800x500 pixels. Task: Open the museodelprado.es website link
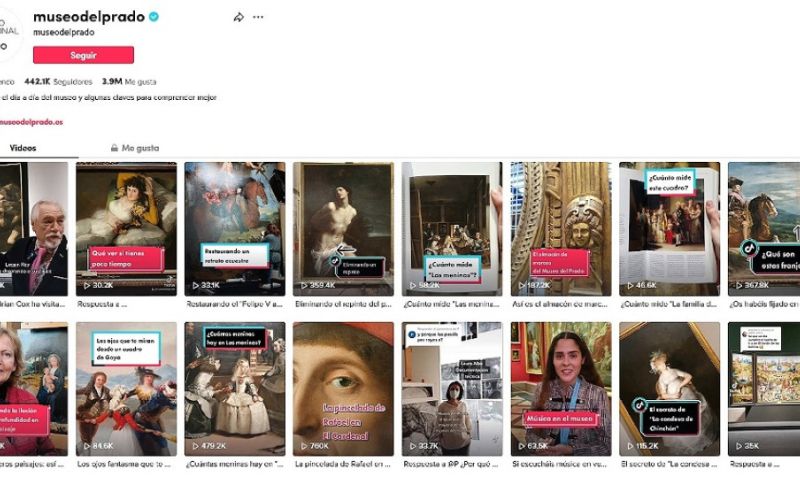31,122
